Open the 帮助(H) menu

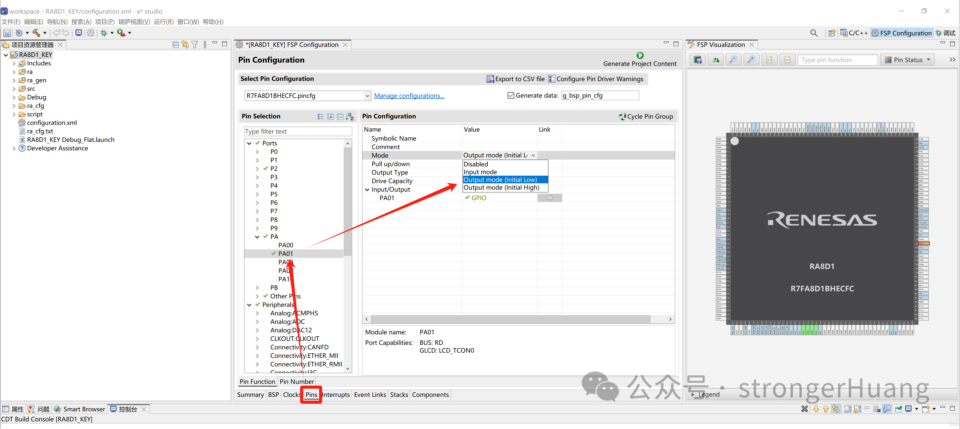pos(212,22)
